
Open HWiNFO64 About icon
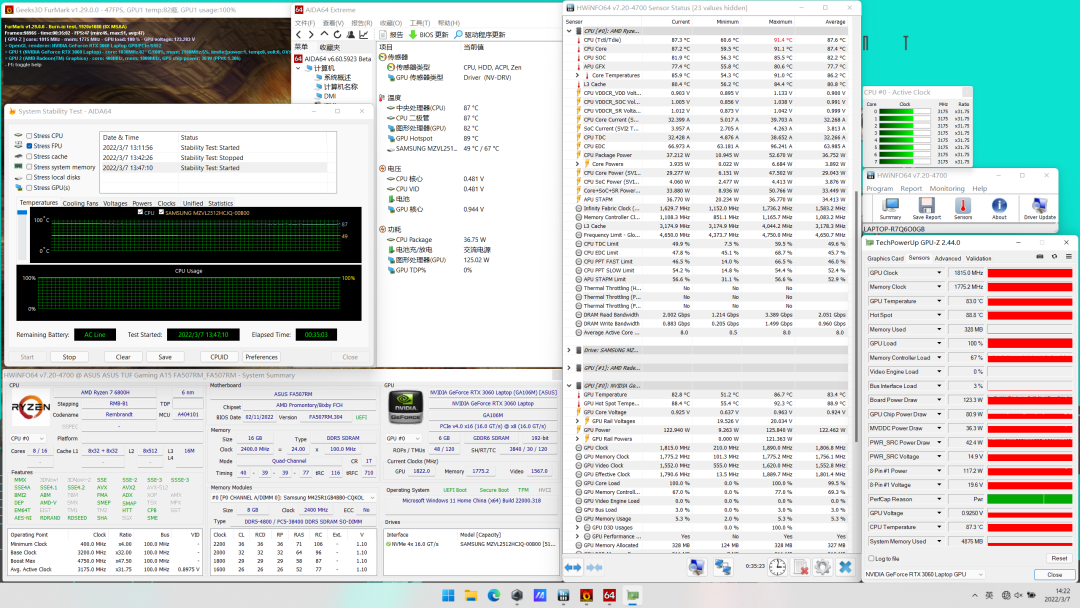coord(999,209)
